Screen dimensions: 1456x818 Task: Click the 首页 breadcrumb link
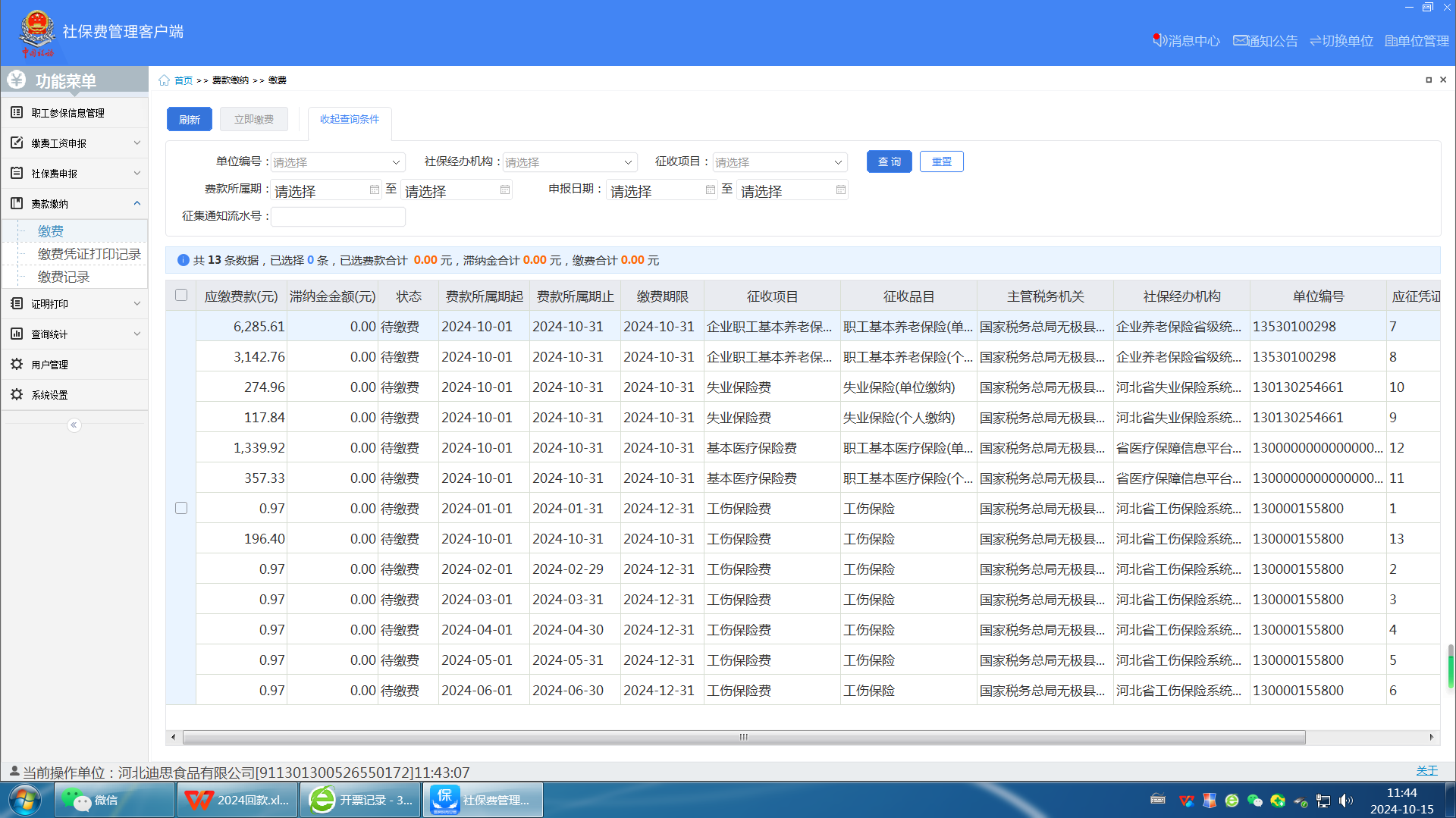tap(184, 80)
